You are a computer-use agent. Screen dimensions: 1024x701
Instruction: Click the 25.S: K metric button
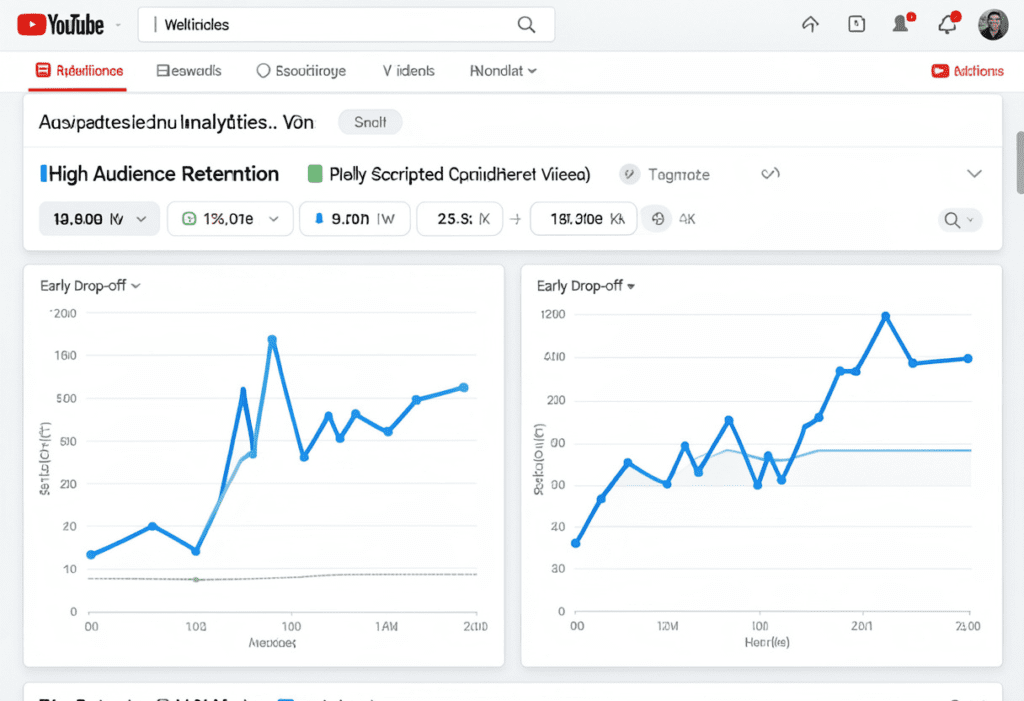tap(455, 219)
